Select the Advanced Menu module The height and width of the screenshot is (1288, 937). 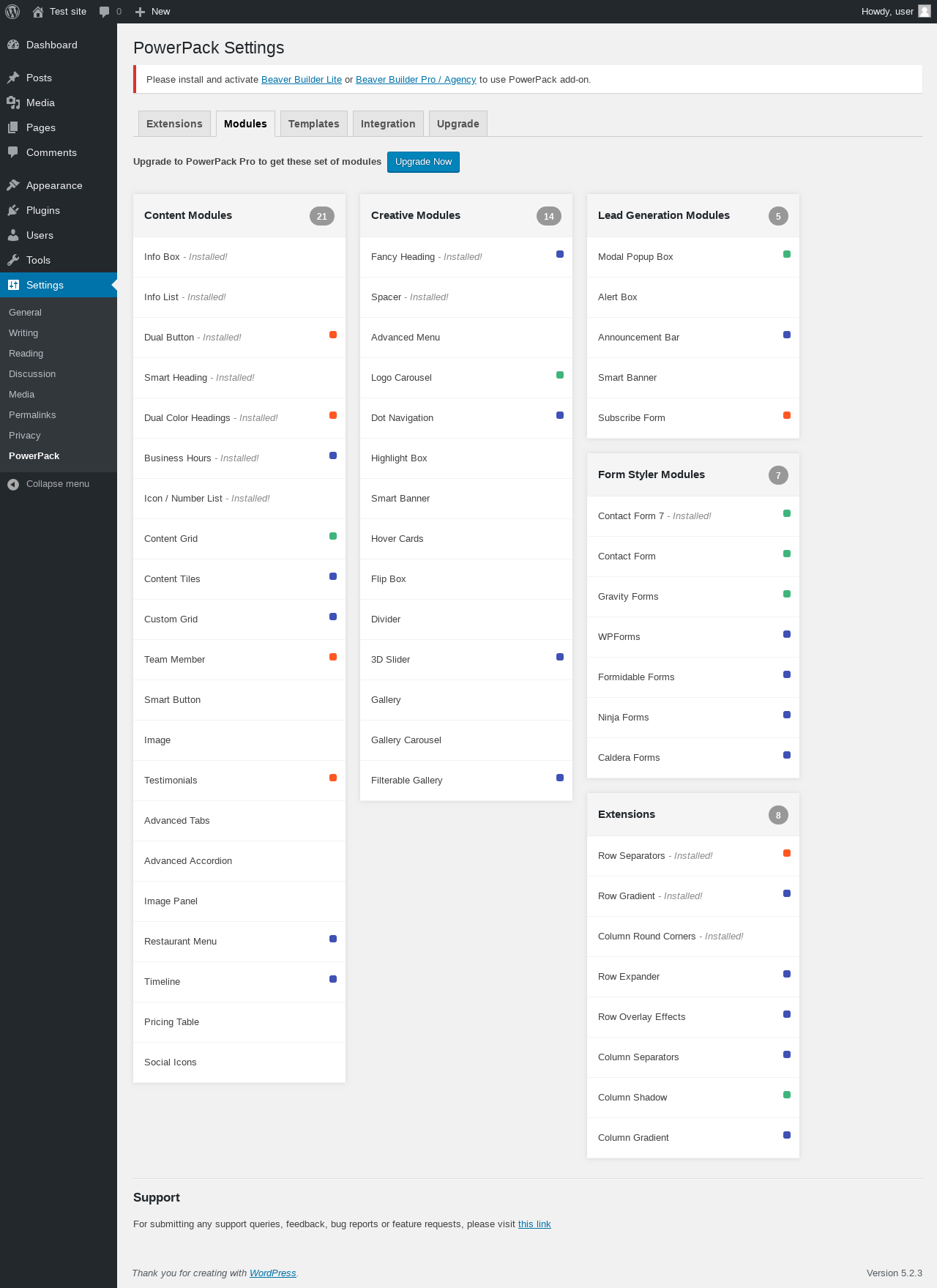(x=466, y=338)
